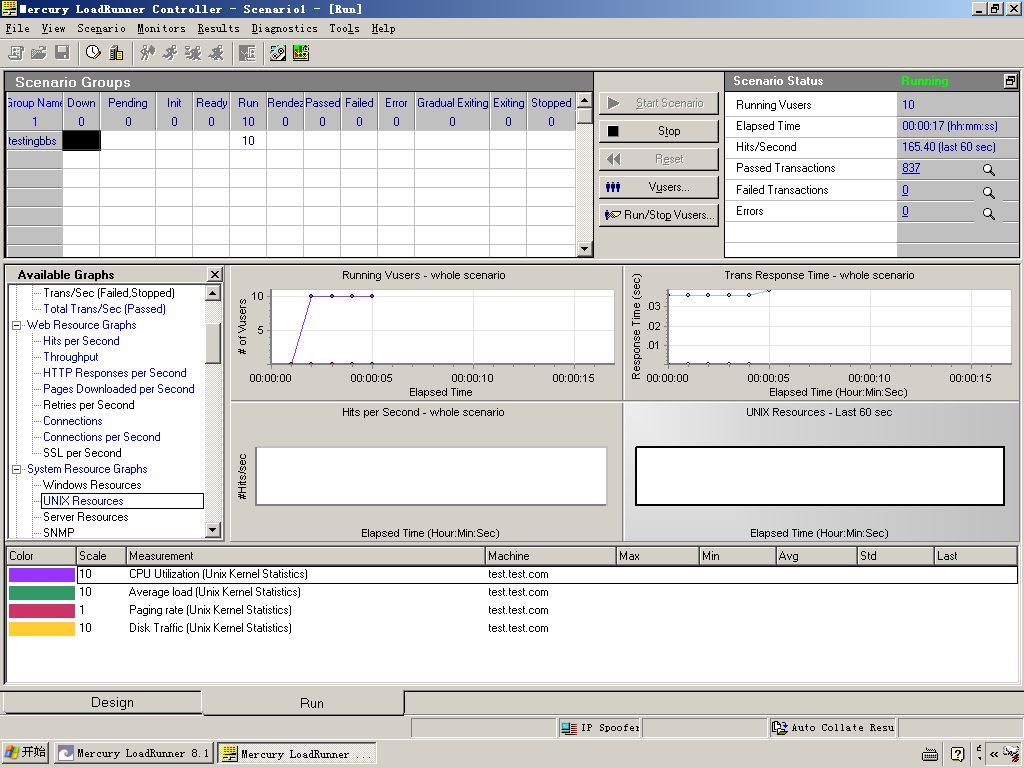Viewport: 1024px width, 768px height.
Task: Click the Gradual Stop hourglass runner icon
Action: [193, 53]
